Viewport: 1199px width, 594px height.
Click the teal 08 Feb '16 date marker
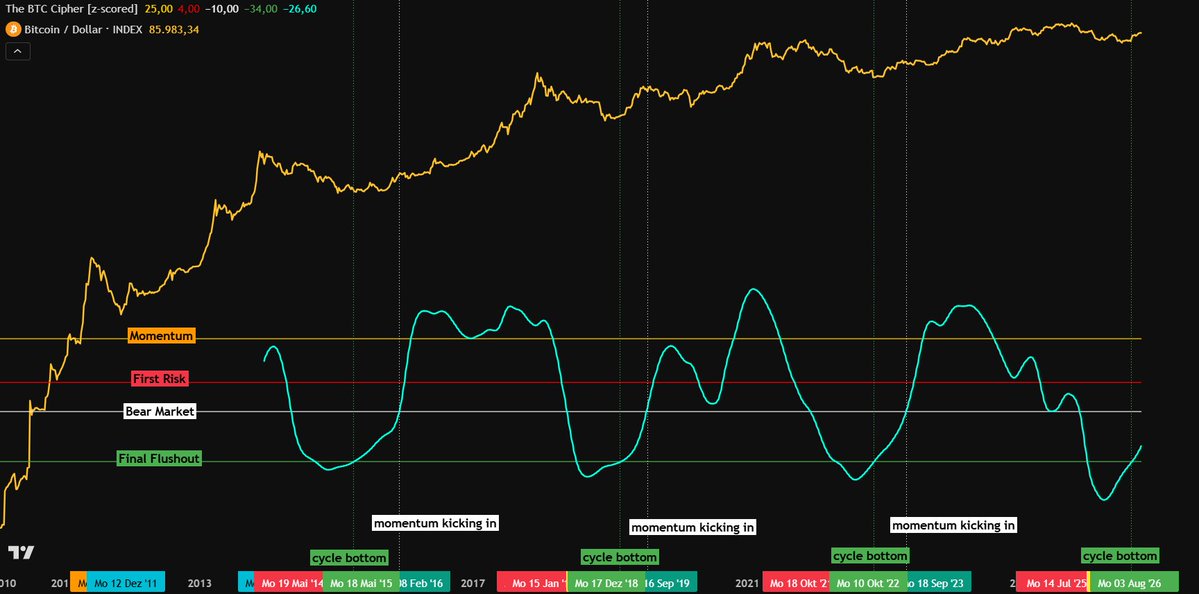click(424, 583)
